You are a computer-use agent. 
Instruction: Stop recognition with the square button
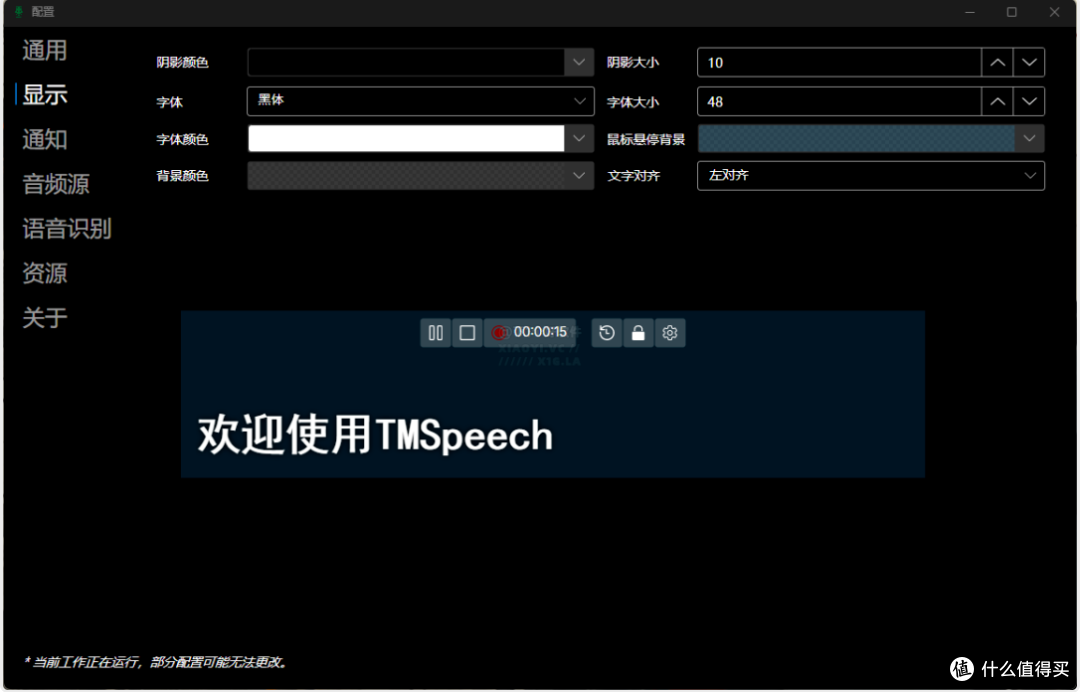point(467,333)
